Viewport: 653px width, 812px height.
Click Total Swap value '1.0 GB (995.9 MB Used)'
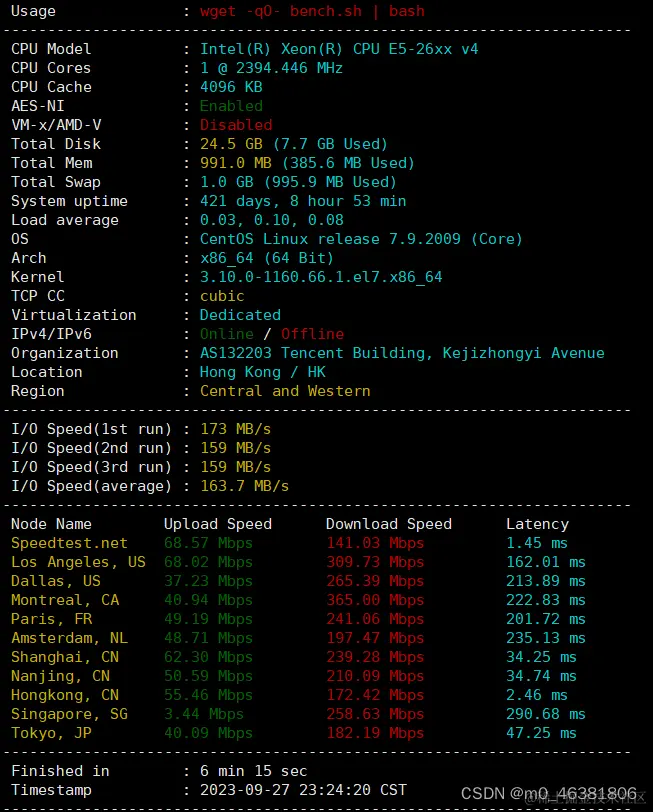click(298, 182)
